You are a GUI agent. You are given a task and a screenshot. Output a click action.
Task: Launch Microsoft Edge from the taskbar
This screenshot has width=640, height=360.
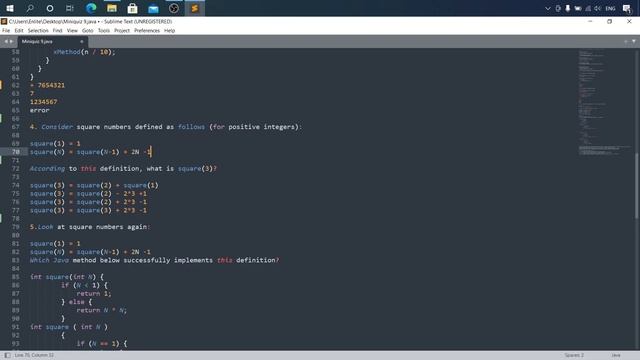pos(91,8)
